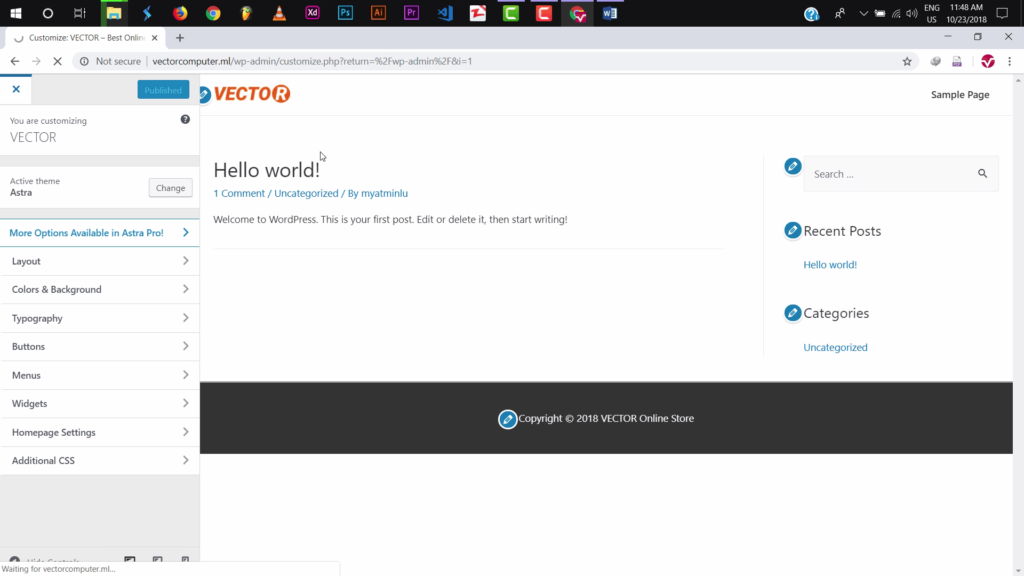Click the 1 Comment link
Image resolution: width=1024 pixels, height=576 pixels.
[239, 193]
